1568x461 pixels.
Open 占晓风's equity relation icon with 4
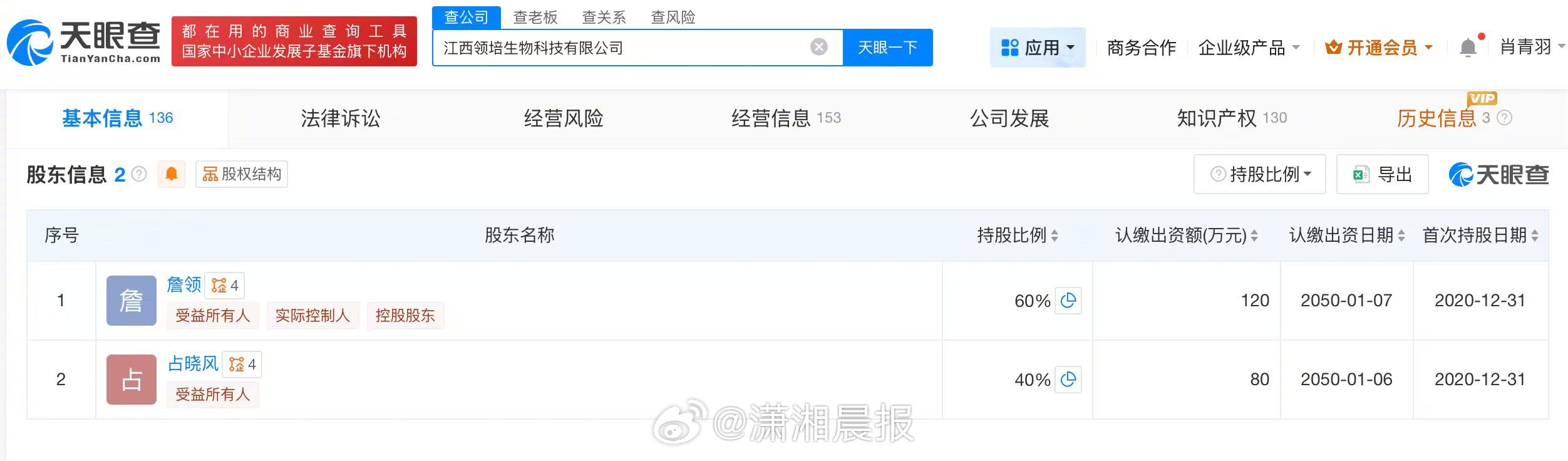click(x=242, y=365)
